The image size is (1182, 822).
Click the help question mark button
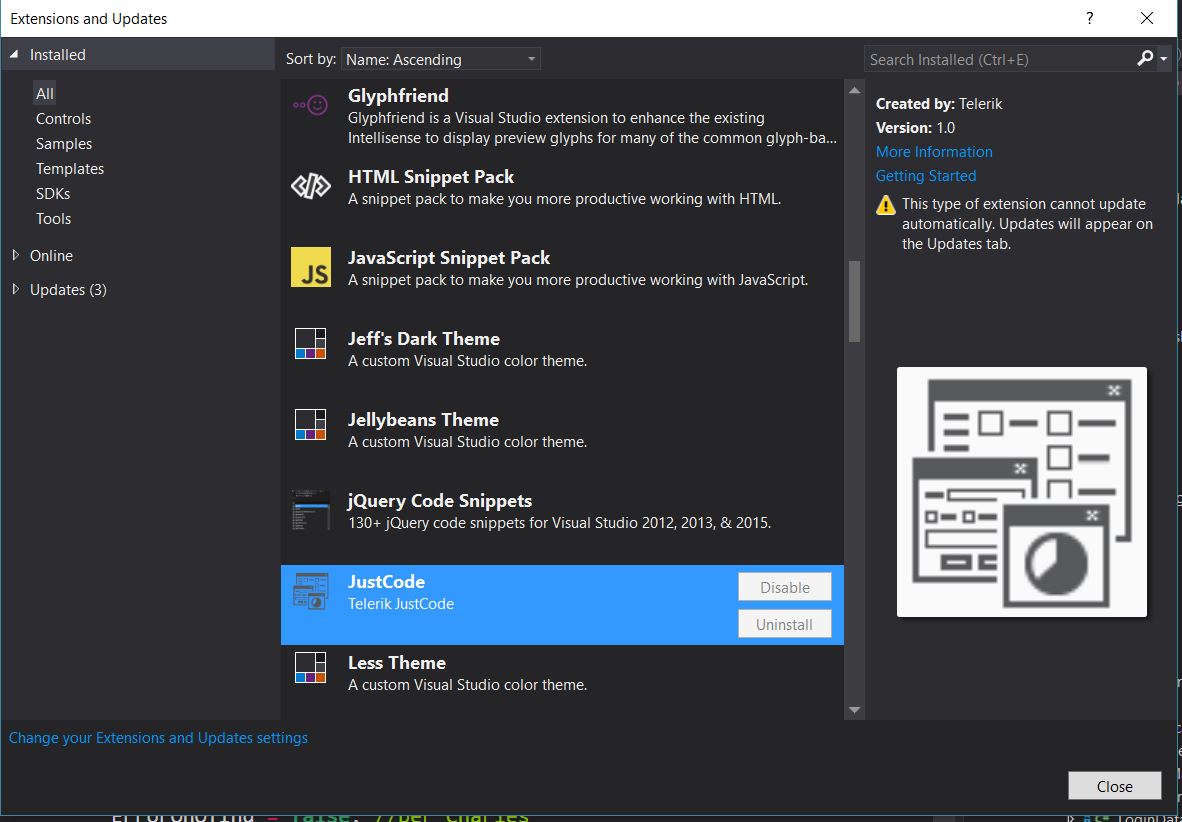tap(1089, 18)
